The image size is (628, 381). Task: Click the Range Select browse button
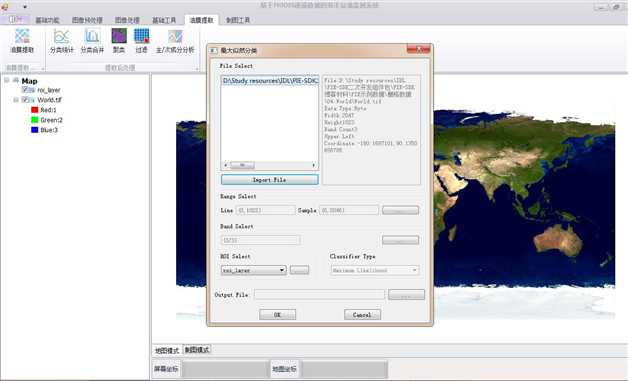(x=401, y=210)
